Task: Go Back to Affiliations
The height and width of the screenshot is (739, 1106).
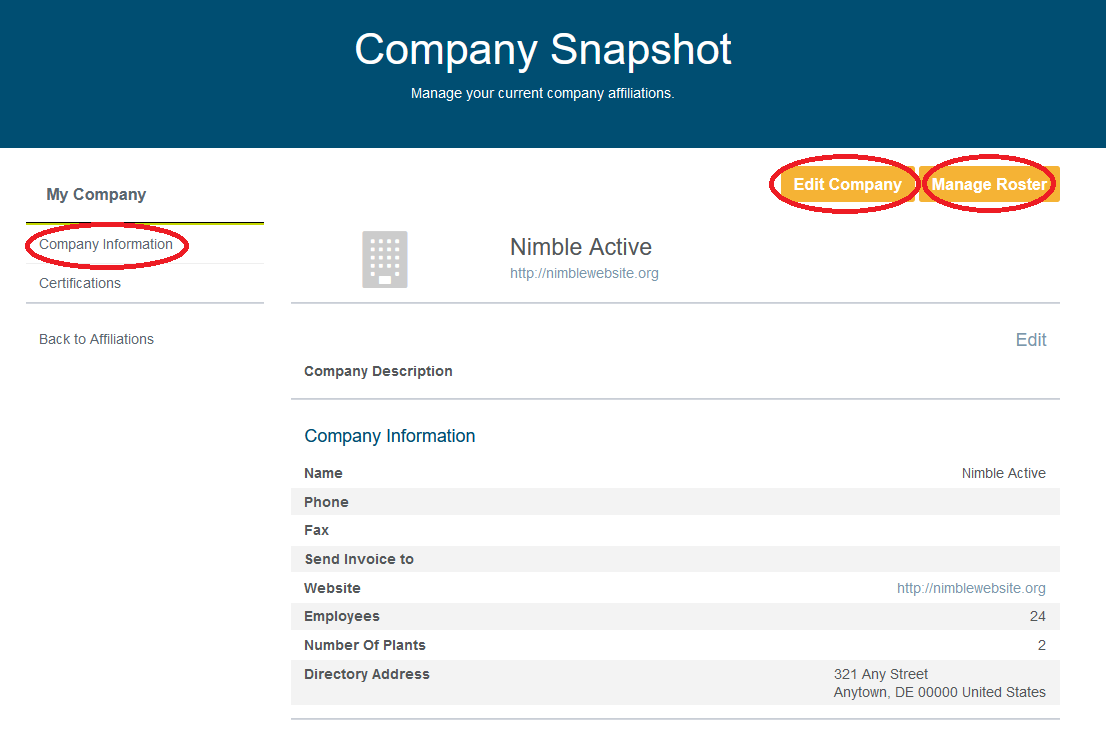Action: pos(96,339)
